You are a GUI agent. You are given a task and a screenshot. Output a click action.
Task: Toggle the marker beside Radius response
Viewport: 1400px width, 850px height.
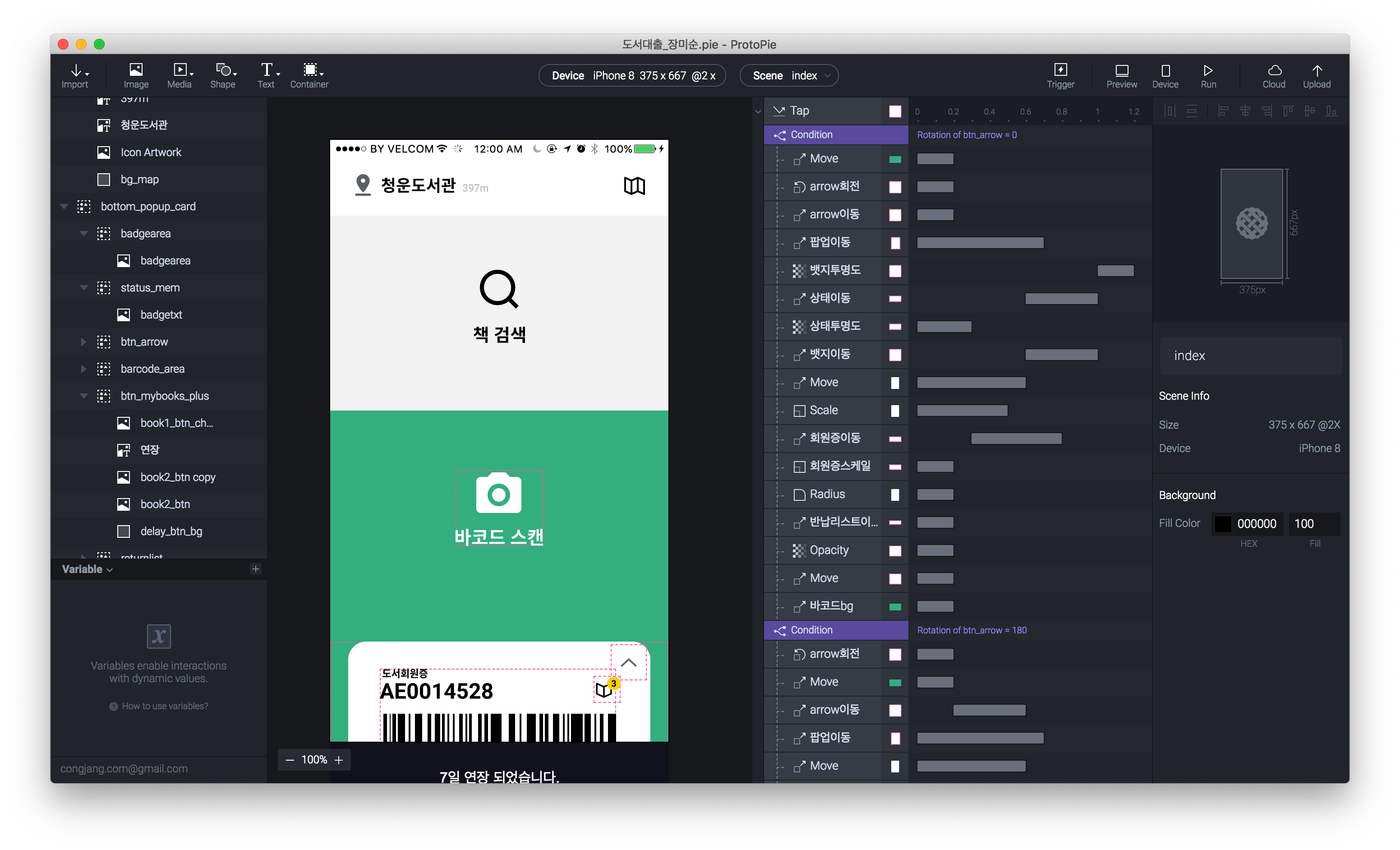coord(895,495)
